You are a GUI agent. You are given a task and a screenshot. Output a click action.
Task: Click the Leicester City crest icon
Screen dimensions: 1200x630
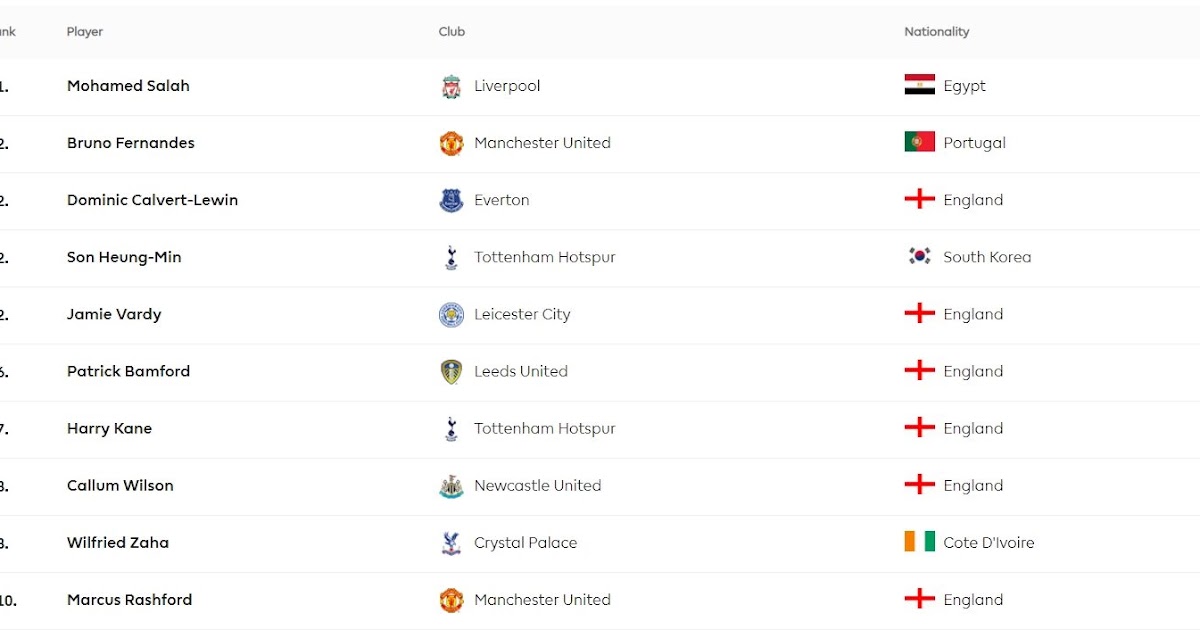(x=451, y=315)
